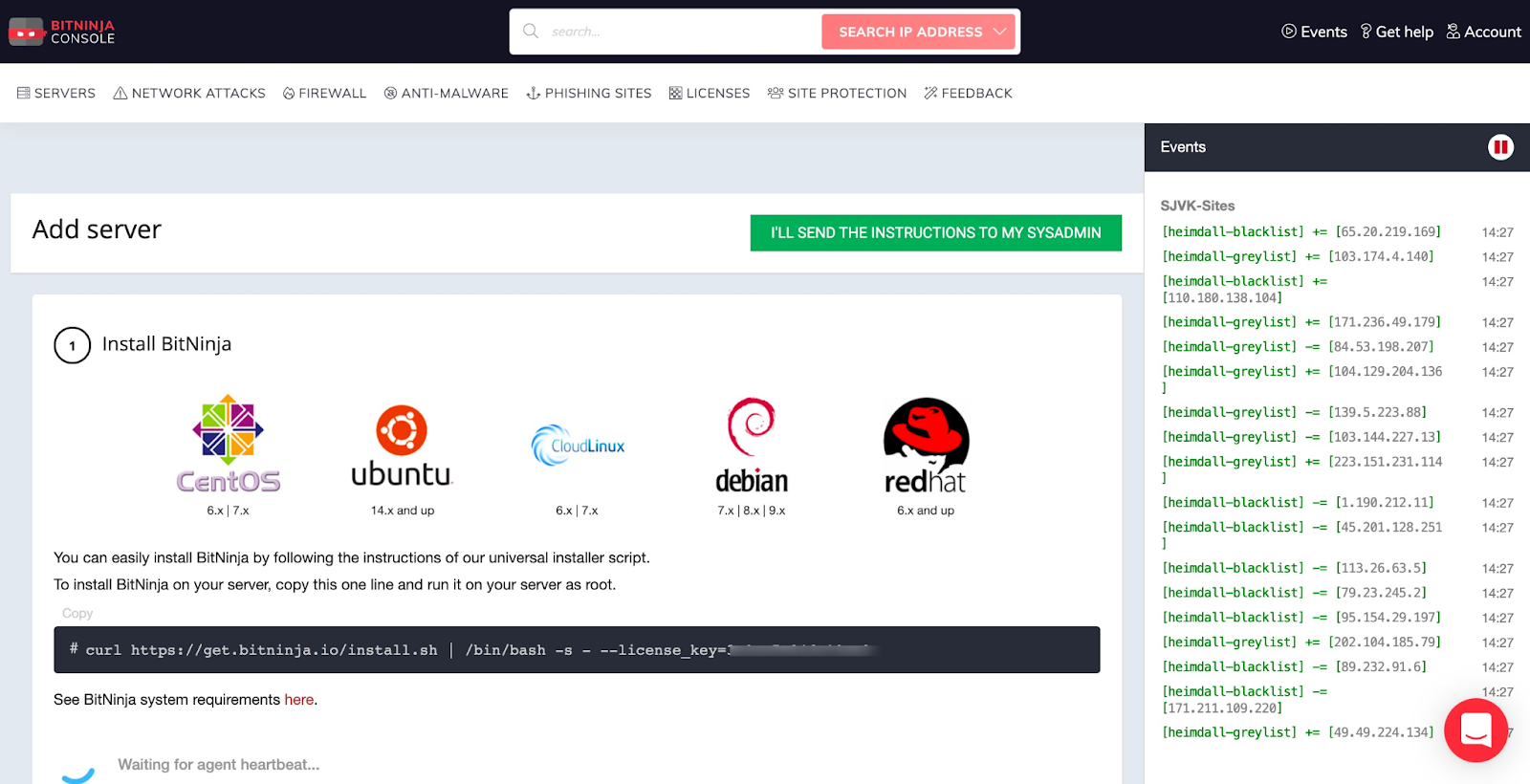Select greylist event for 84.53.198.207
This screenshot has height=784, width=1530.
click(1298, 347)
